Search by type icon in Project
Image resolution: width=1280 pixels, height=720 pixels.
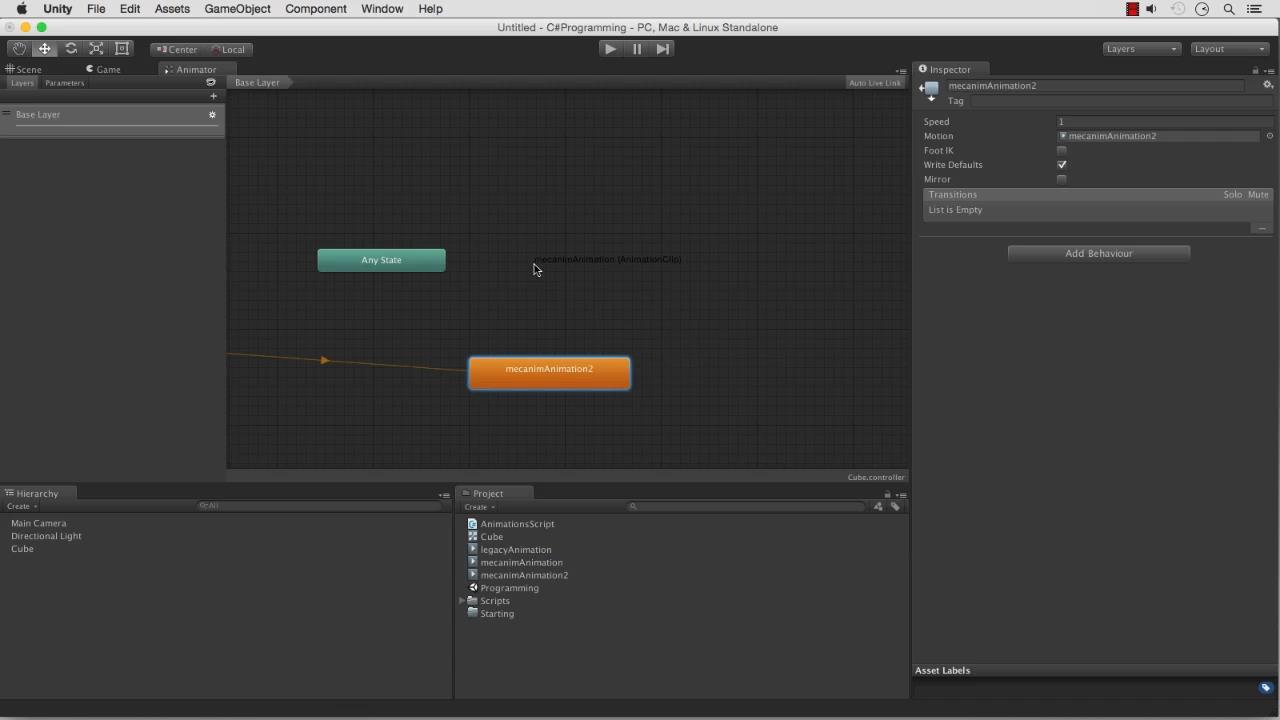(878, 507)
